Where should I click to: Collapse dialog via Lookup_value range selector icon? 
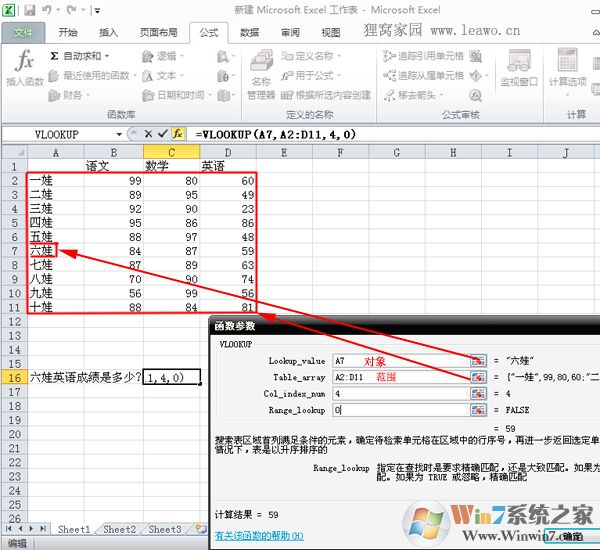(478, 360)
